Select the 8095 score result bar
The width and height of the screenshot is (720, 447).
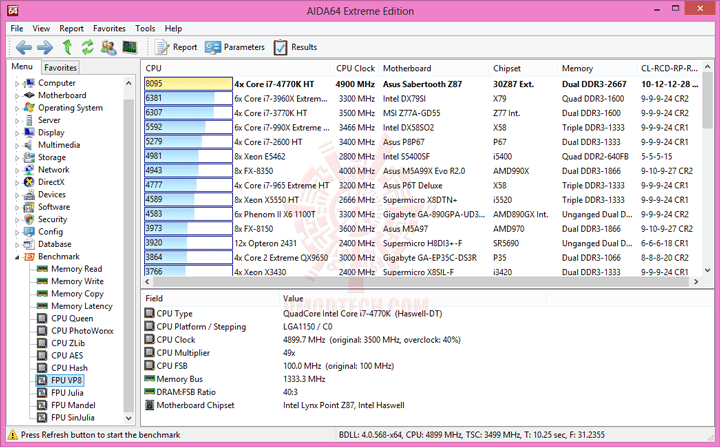(x=188, y=84)
